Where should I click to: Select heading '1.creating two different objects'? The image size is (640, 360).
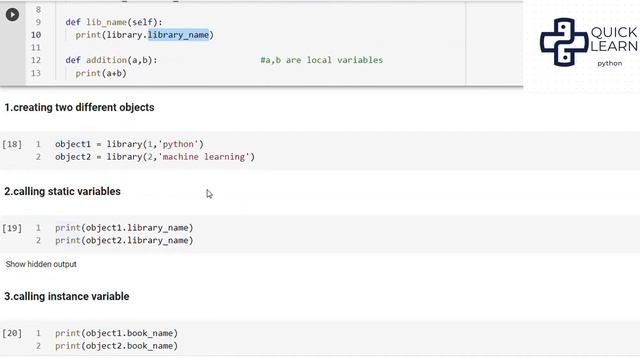pos(79,107)
